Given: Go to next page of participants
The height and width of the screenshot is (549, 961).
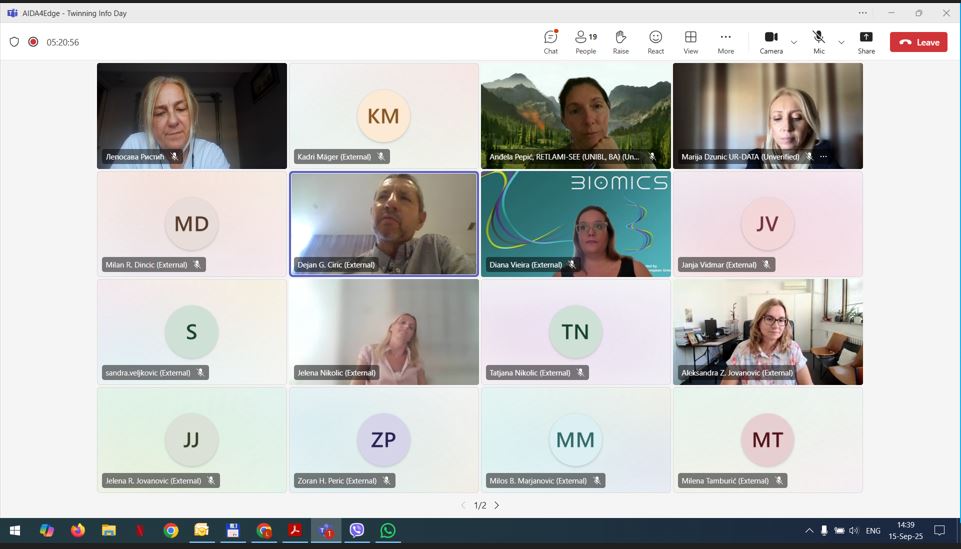Looking at the screenshot, I should [x=497, y=505].
